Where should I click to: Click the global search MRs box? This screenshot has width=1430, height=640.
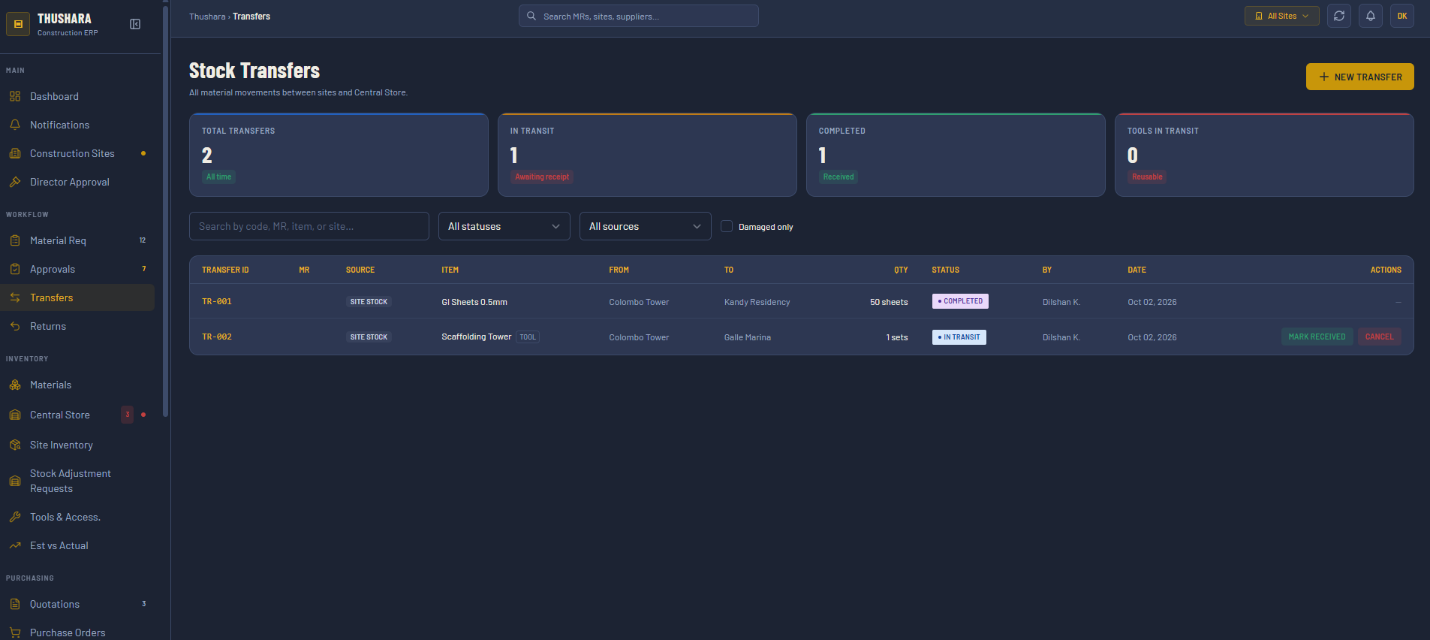click(x=638, y=16)
